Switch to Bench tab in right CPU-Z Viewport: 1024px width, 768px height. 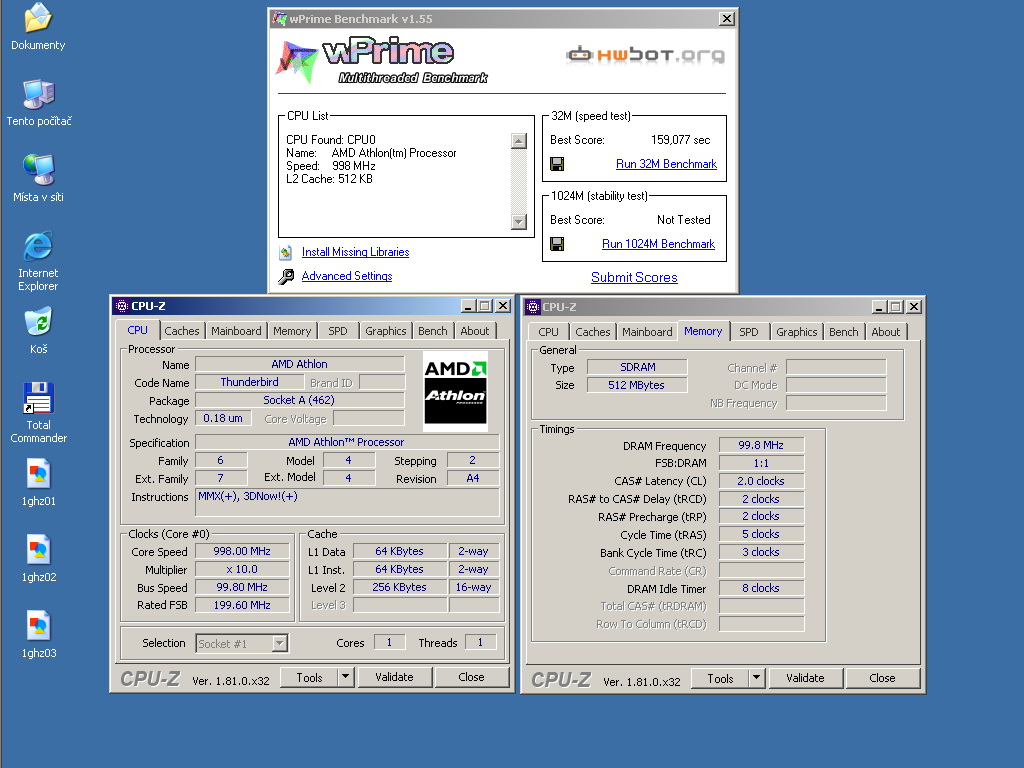(x=844, y=332)
